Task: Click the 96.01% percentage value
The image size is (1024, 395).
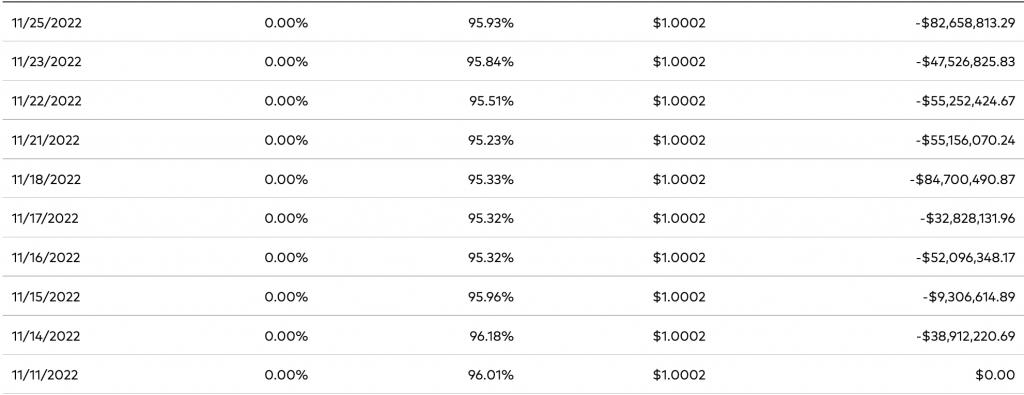Action: (x=490, y=375)
